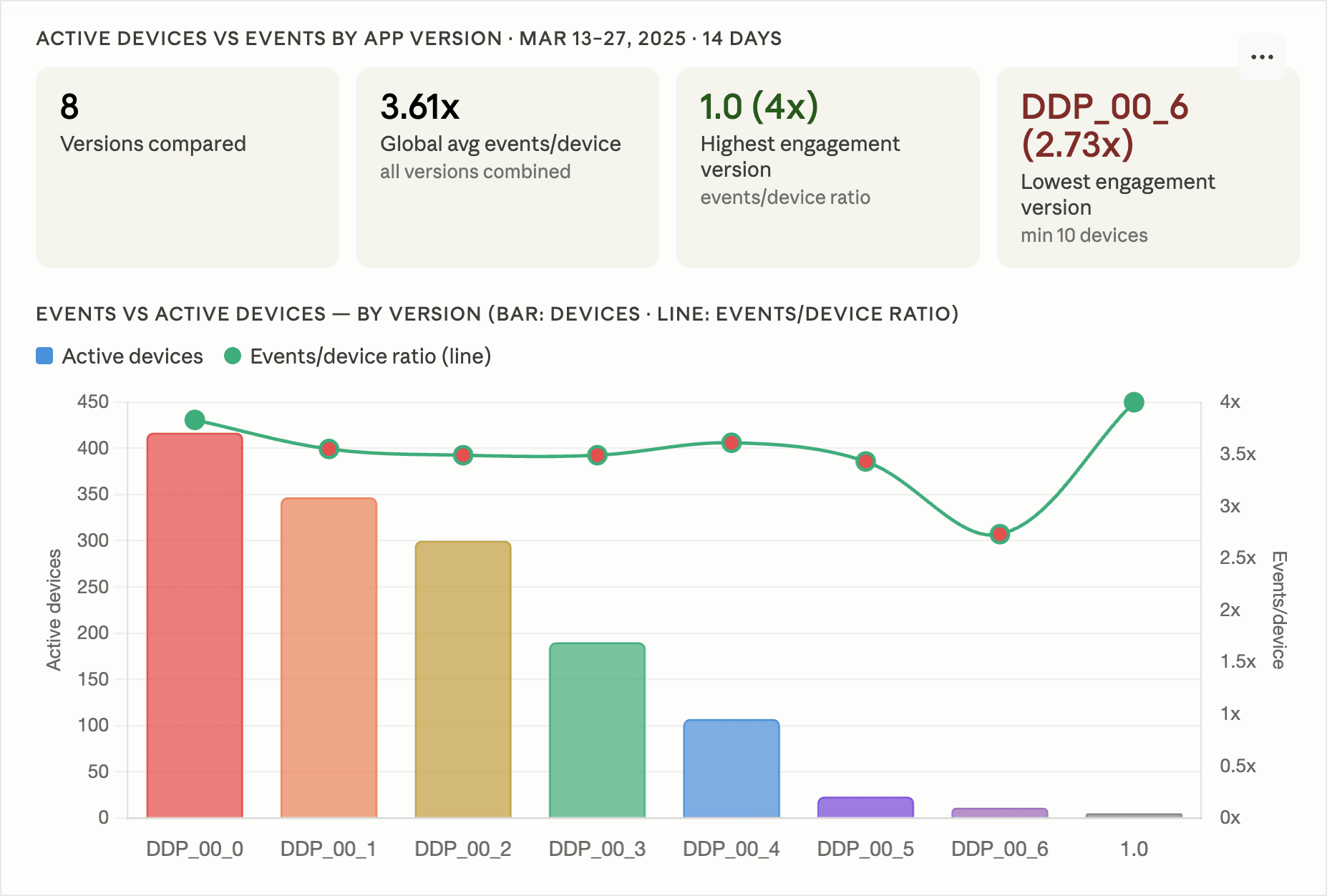Screen dimensions: 1327x896
Task: Click the DDP_00_5 ratio line marker
Action: [x=865, y=462]
